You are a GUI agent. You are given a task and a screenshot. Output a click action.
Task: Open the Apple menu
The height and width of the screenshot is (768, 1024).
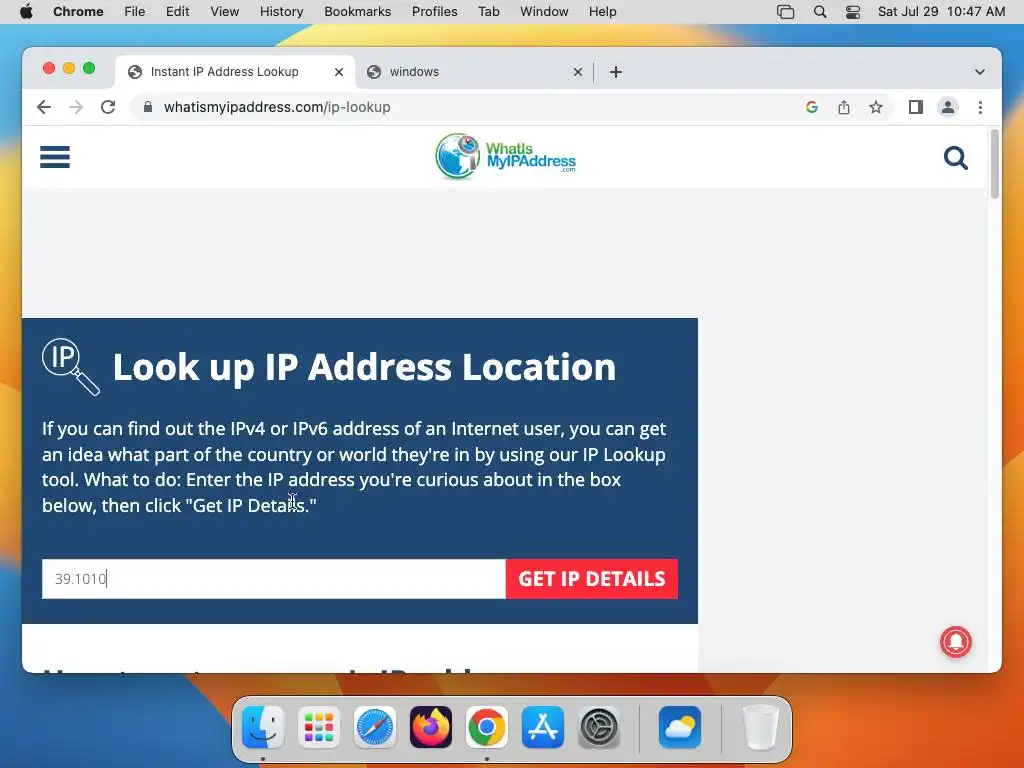coord(26,12)
